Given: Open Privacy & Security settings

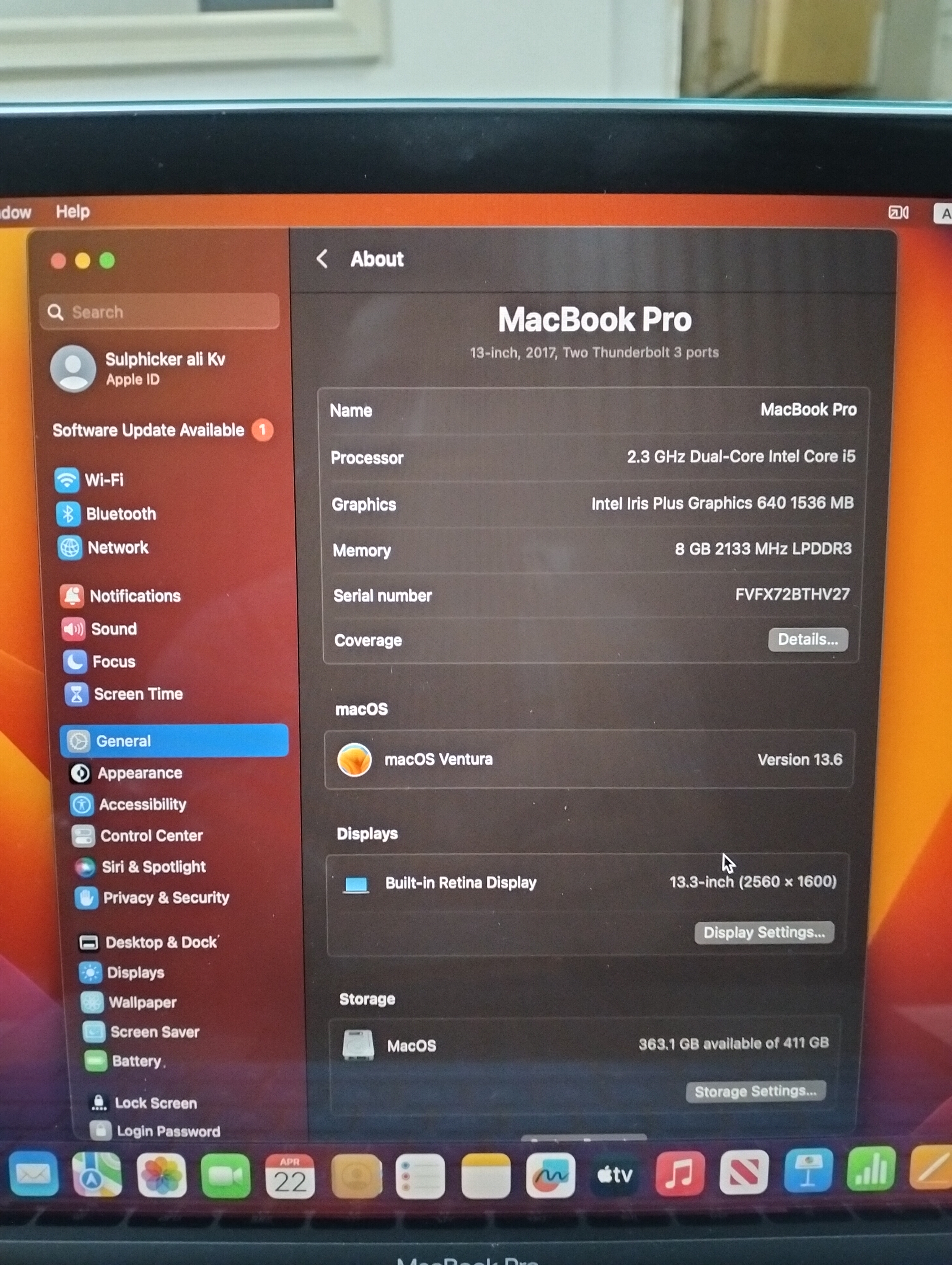Looking at the screenshot, I should 152,898.
